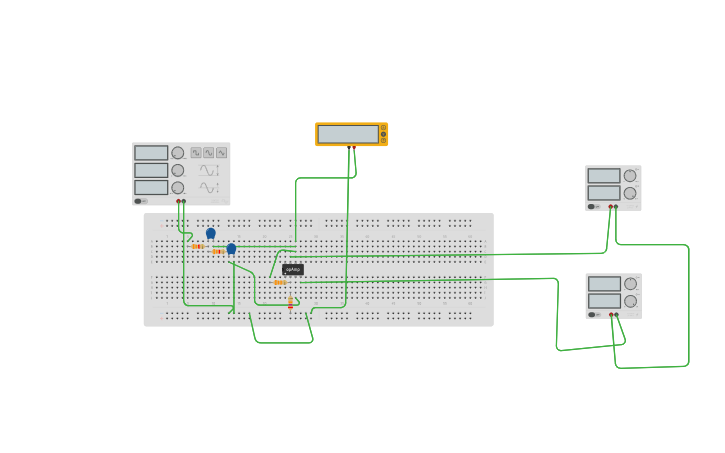Click the function generator frequency knob
This screenshot has height=453, width=725.
pos(178,153)
